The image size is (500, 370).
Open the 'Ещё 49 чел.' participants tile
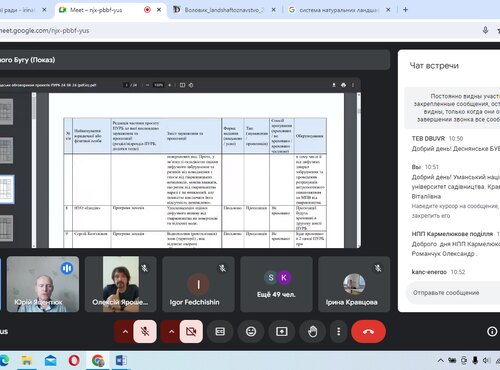coord(276,284)
